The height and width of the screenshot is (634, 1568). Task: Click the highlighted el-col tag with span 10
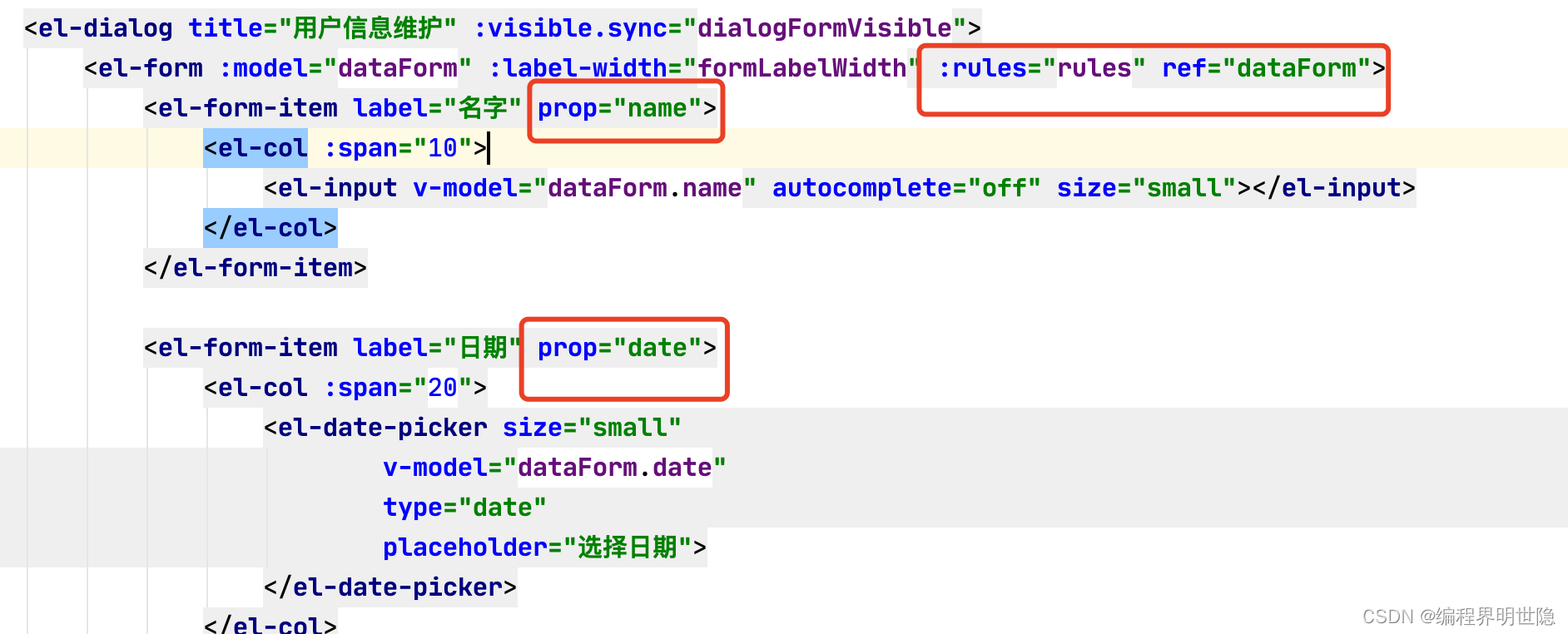click(x=256, y=148)
